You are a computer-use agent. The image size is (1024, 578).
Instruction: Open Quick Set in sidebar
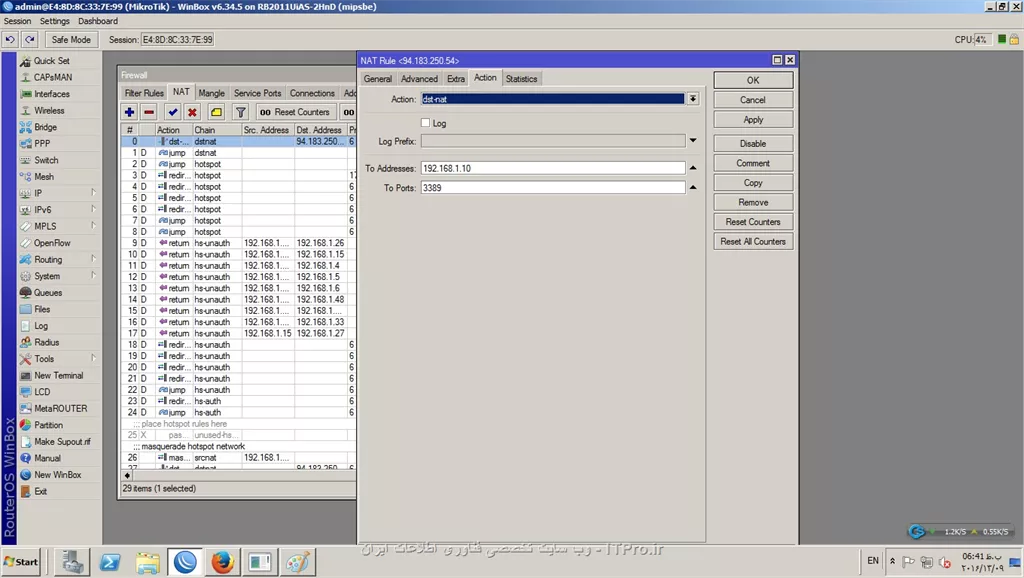(x=51, y=61)
